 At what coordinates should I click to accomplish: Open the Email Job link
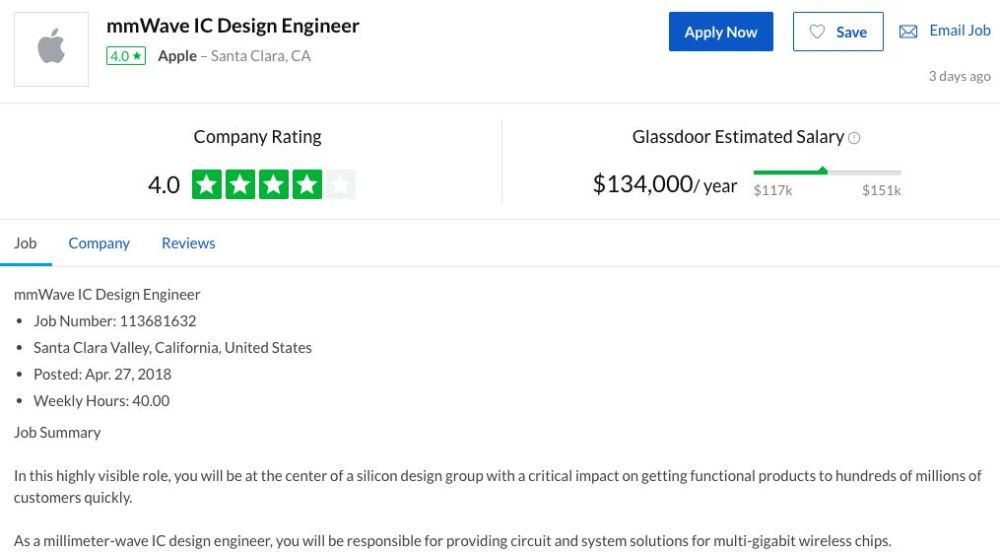[x=959, y=31]
